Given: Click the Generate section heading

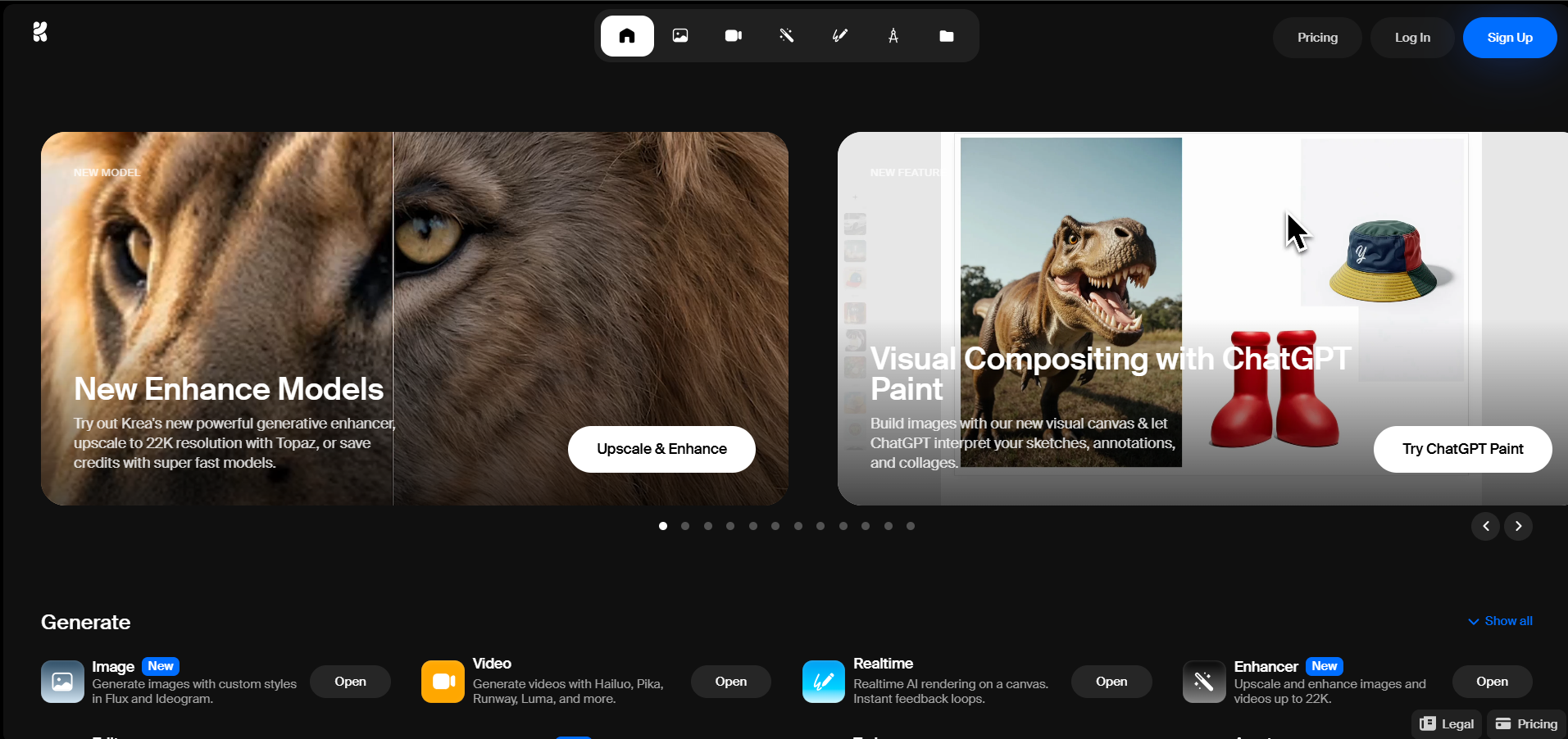Looking at the screenshot, I should [x=86, y=623].
